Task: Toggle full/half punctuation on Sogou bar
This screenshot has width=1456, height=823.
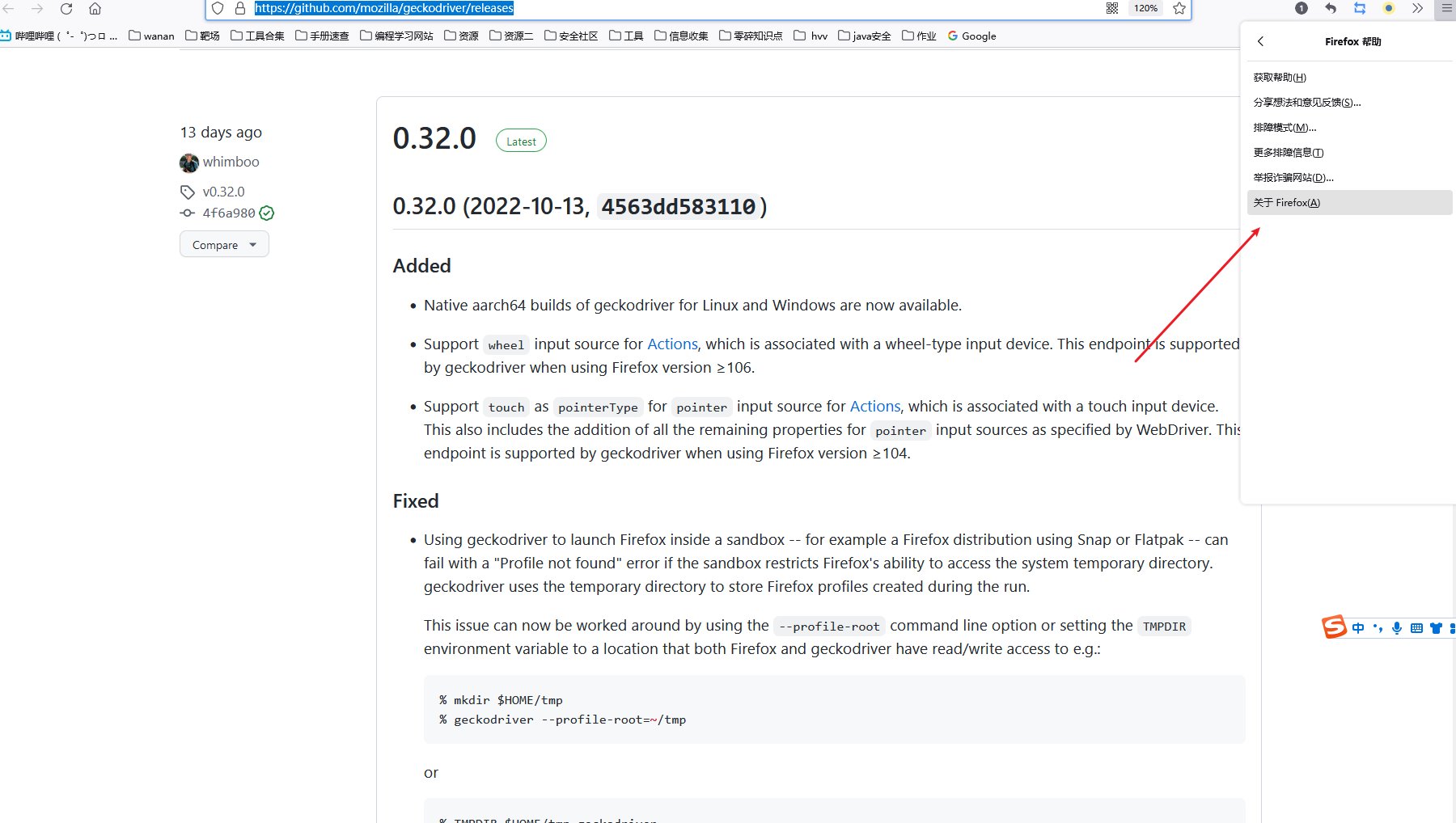Action: 1378,628
